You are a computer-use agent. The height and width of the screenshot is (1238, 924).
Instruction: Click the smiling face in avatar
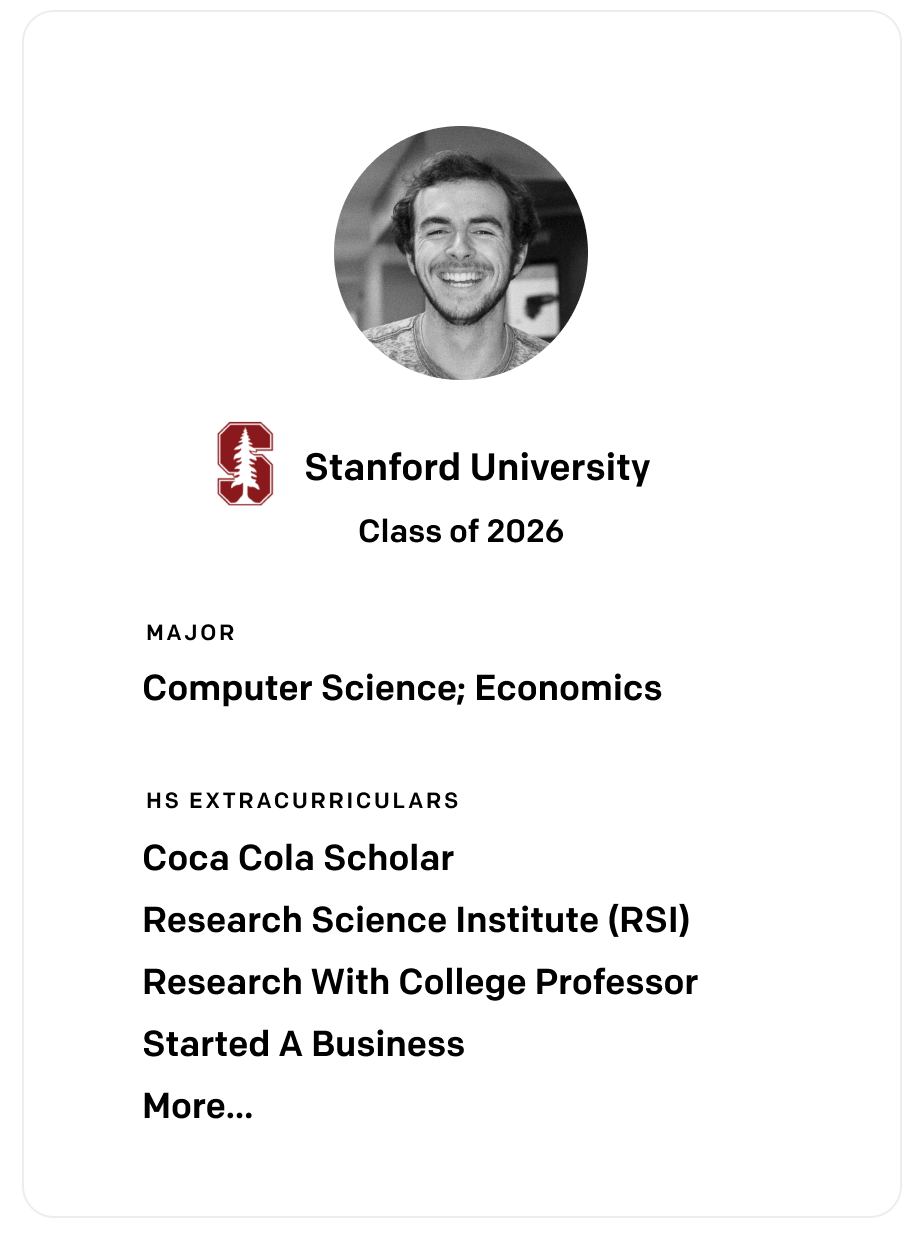tap(463, 240)
